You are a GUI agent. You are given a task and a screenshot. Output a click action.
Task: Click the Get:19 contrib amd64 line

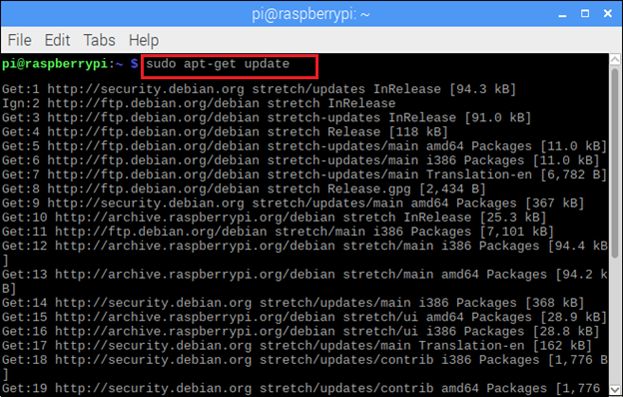[301, 388]
